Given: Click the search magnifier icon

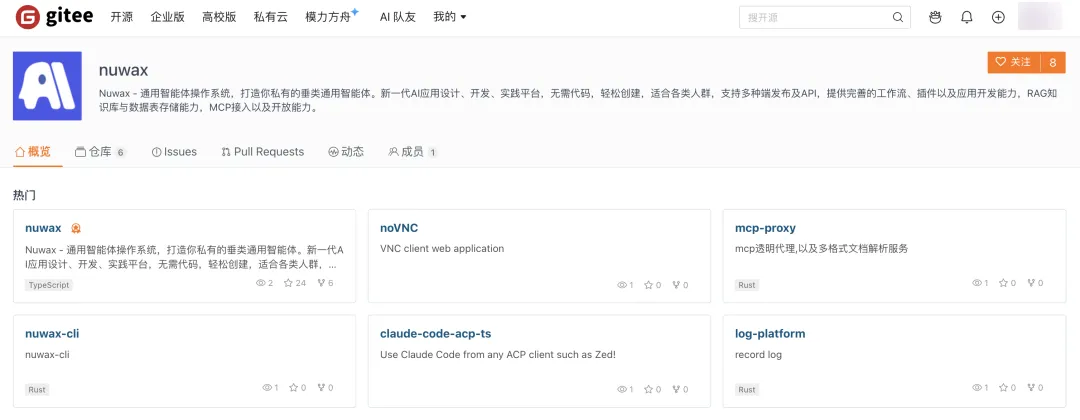Looking at the screenshot, I should [897, 17].
